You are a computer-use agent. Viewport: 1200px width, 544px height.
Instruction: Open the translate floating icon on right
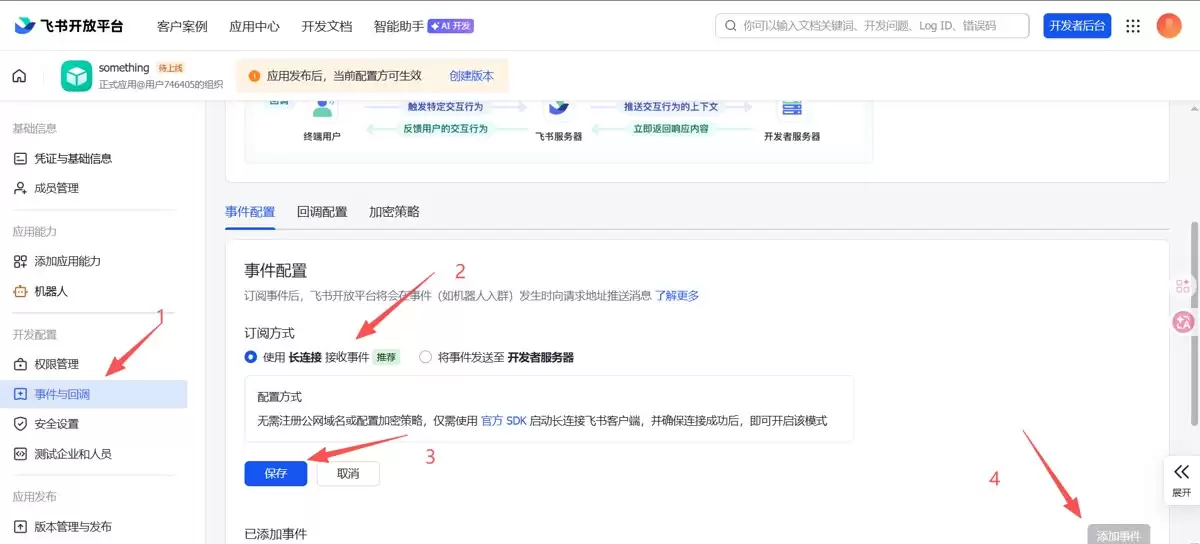pos(1183,322)
